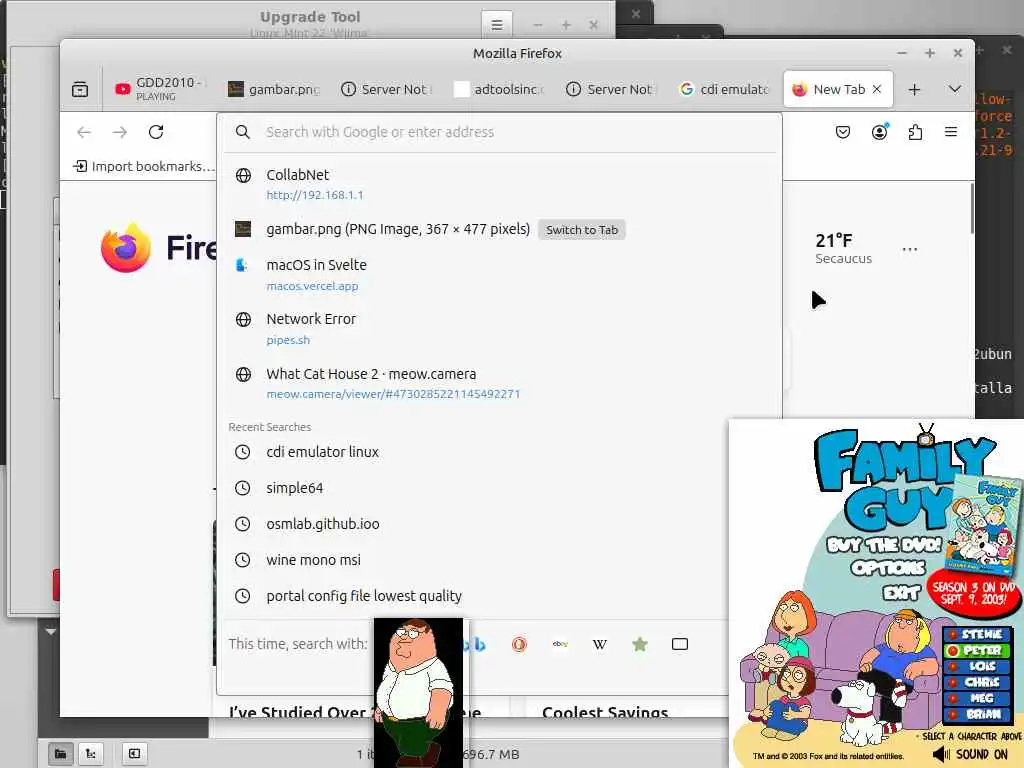
Task: Hide sidebar icon in file manager status bar
Action: coord(134,754)
